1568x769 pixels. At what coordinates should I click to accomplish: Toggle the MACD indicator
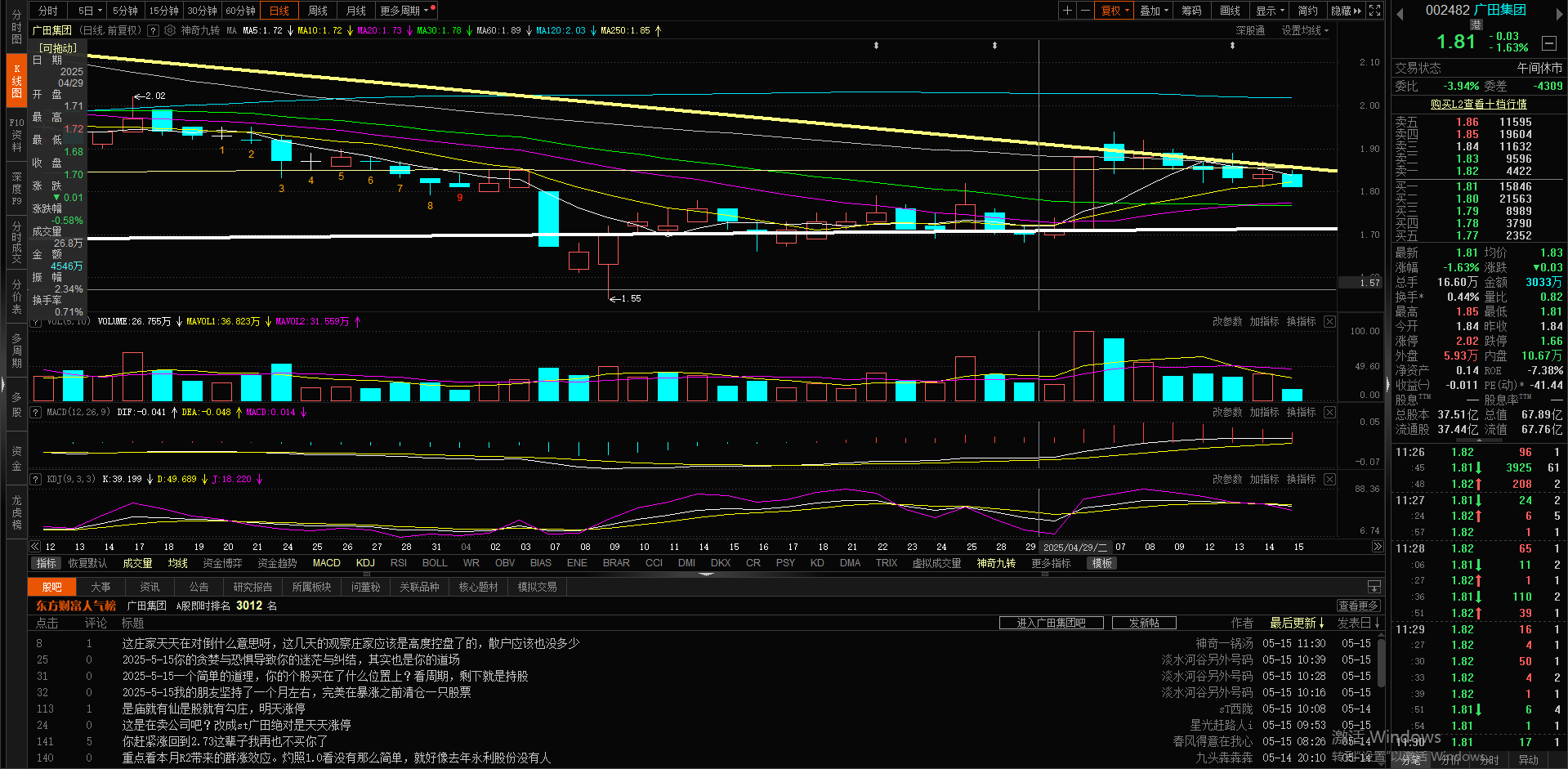(326, 563)
